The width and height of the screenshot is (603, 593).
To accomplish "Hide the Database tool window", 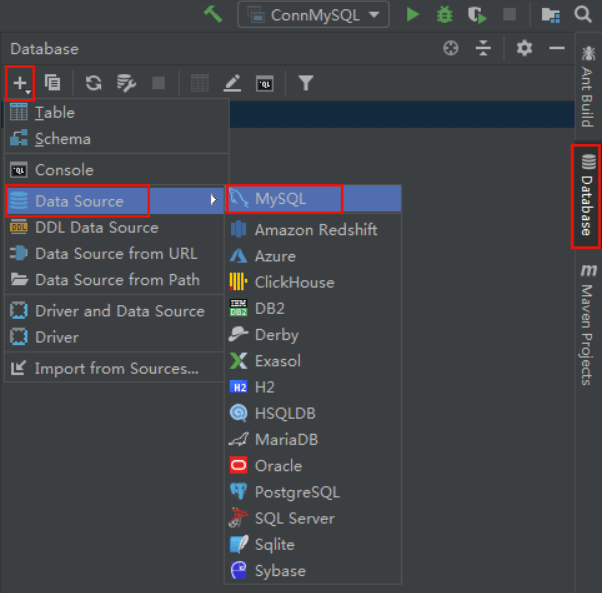I will tap(556, 48).
